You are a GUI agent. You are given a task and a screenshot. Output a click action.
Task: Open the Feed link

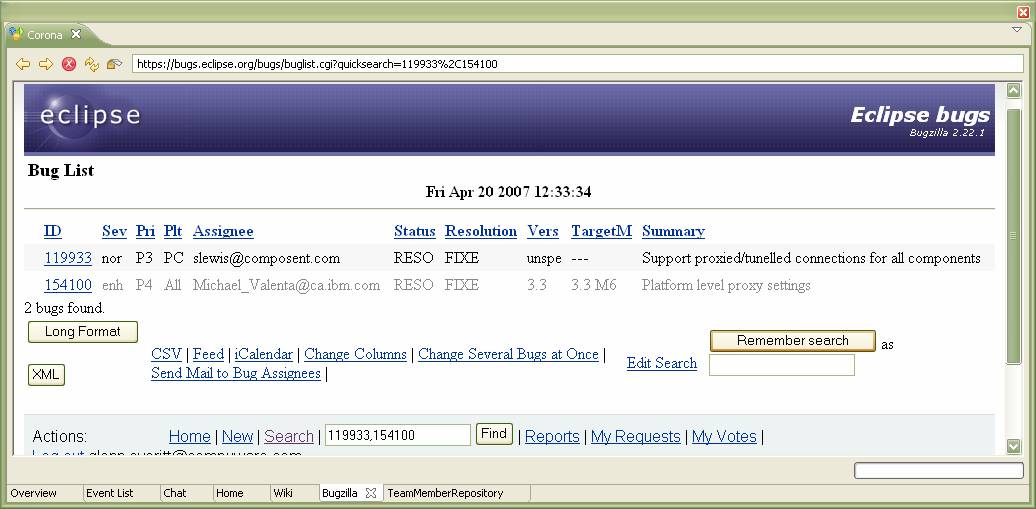208,354
